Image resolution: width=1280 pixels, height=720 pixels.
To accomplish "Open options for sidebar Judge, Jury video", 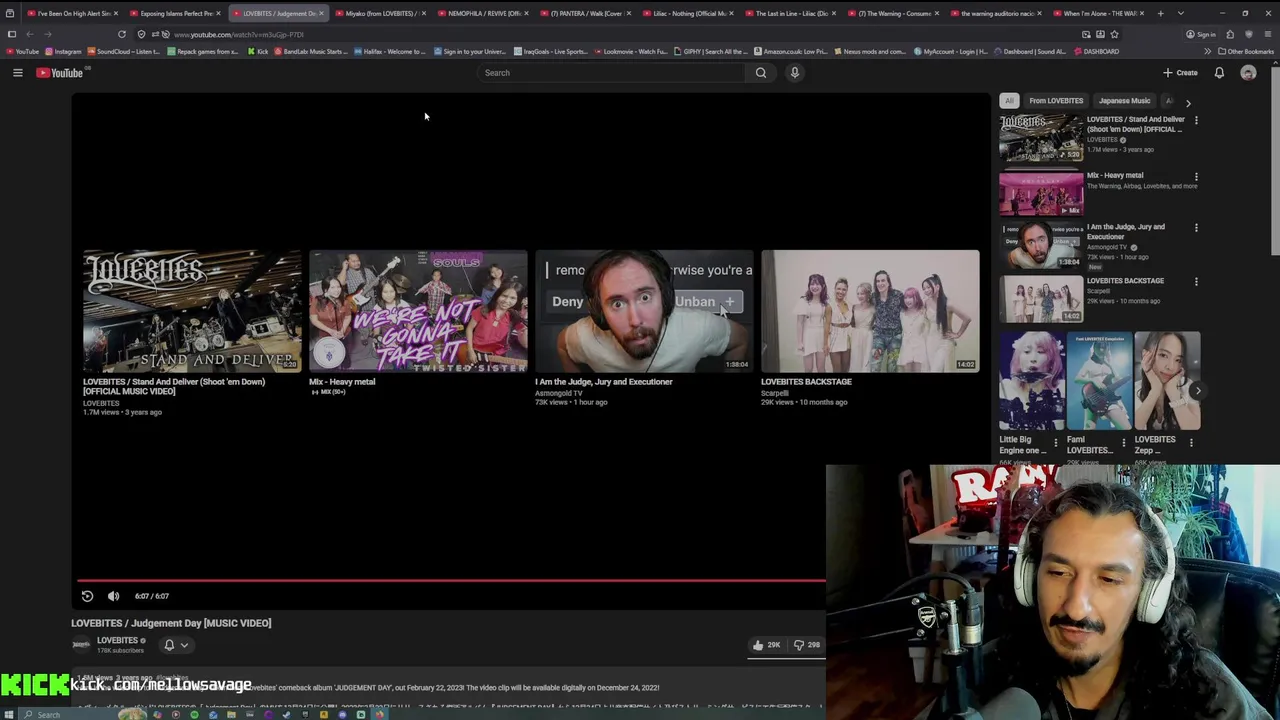I will point(1196,228).
